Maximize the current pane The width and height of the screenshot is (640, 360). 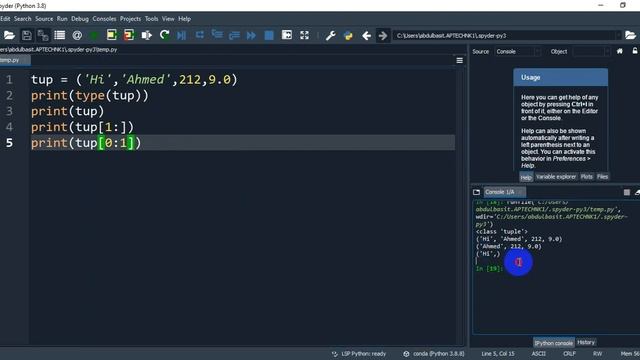287,35
